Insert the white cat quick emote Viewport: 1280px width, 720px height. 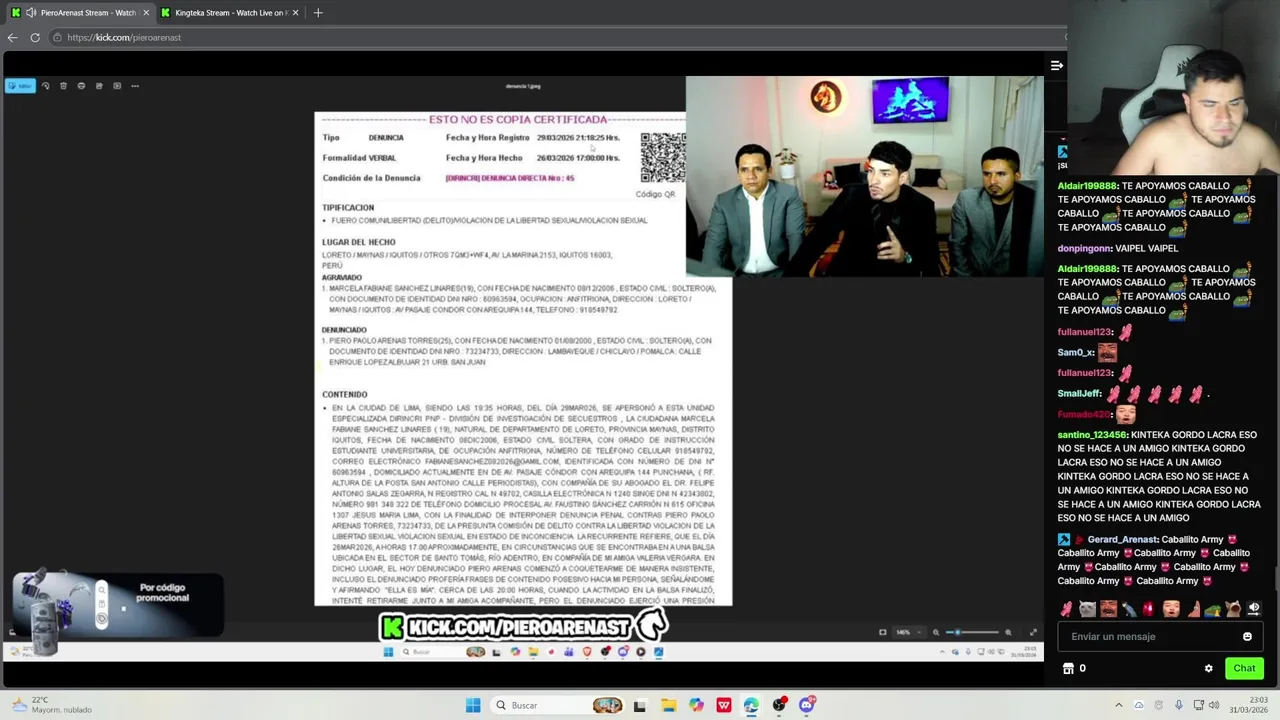pos(1087,608)
